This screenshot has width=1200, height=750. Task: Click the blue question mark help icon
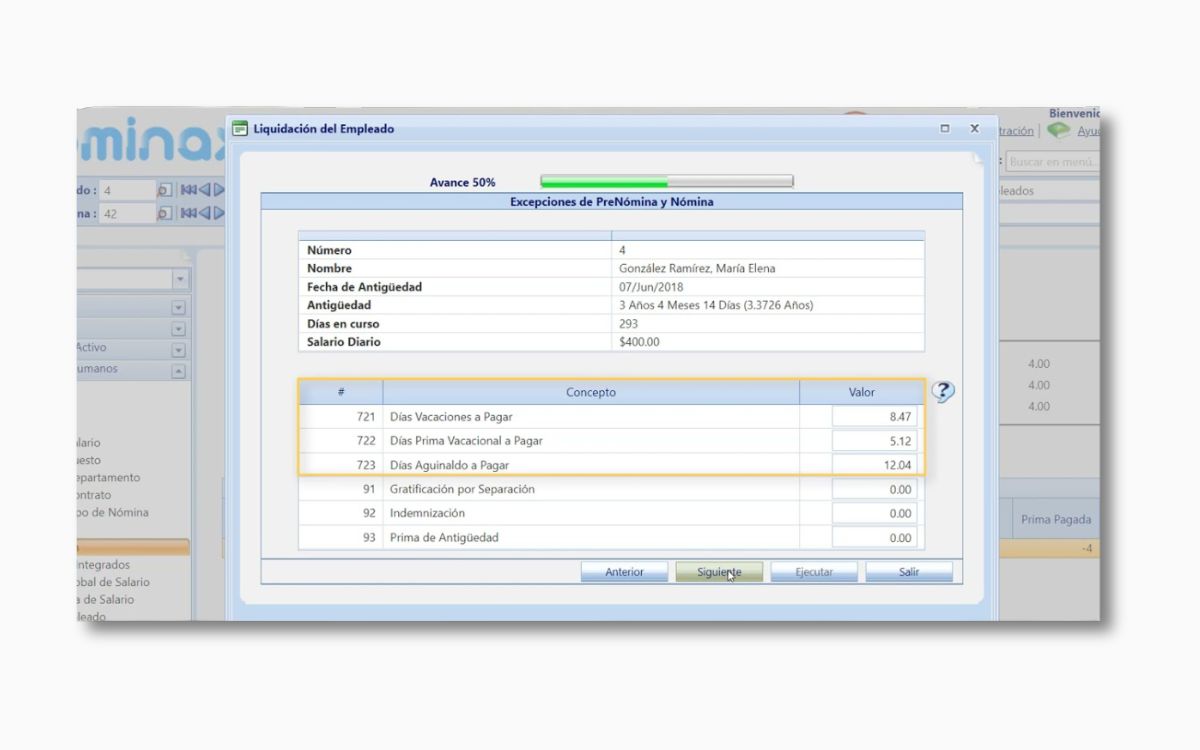coord(942,392)
